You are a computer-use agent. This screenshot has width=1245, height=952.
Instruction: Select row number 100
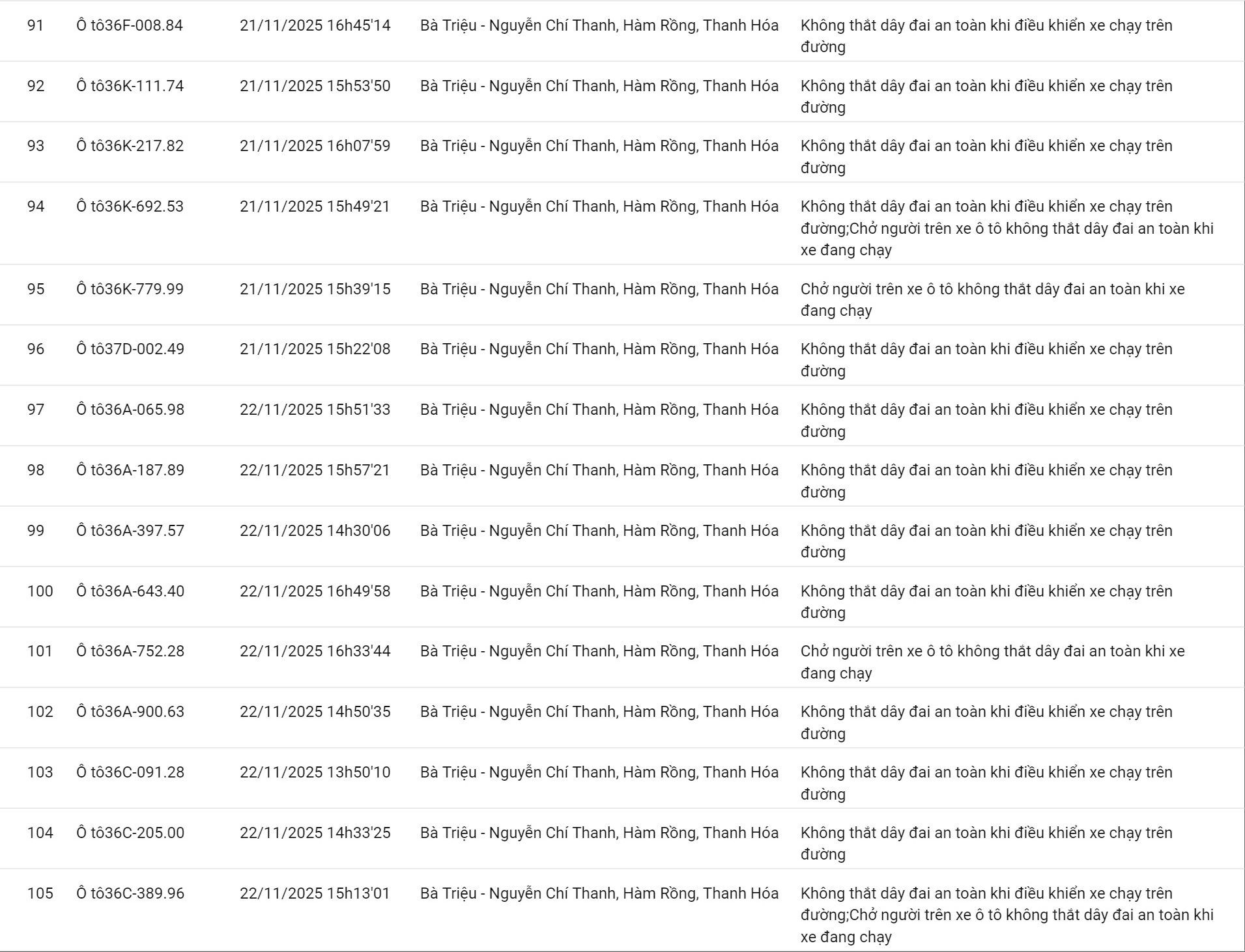pos(40,591)
